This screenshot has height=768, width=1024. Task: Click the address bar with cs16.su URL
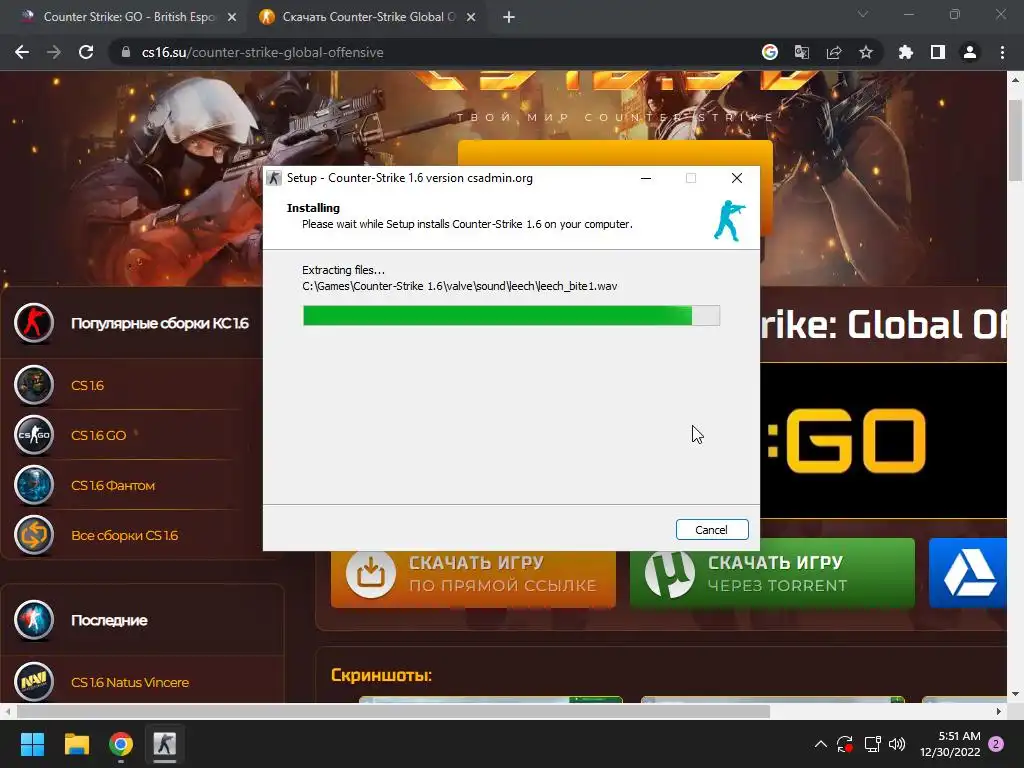pos(431,52)
